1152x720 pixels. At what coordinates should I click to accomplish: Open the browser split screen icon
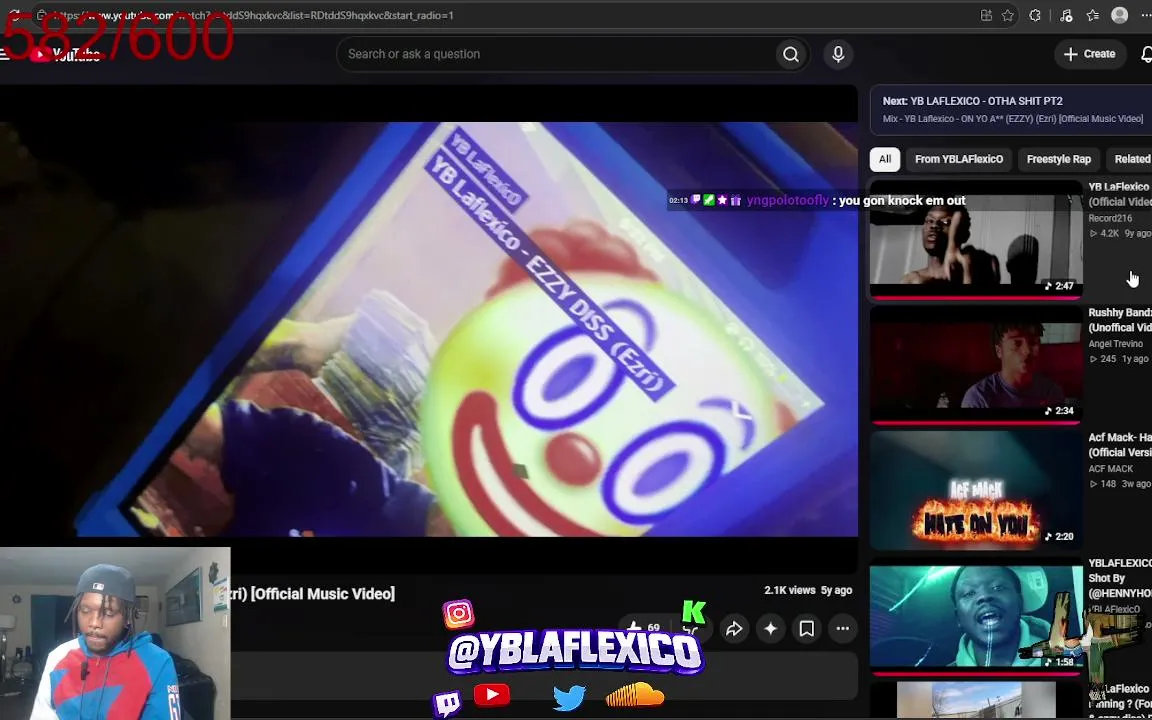986,15
